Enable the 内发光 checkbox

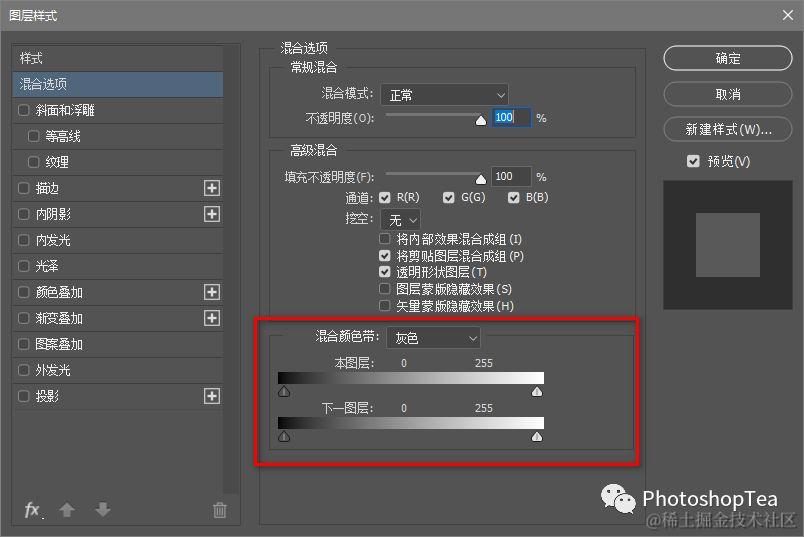coord(24,240)
